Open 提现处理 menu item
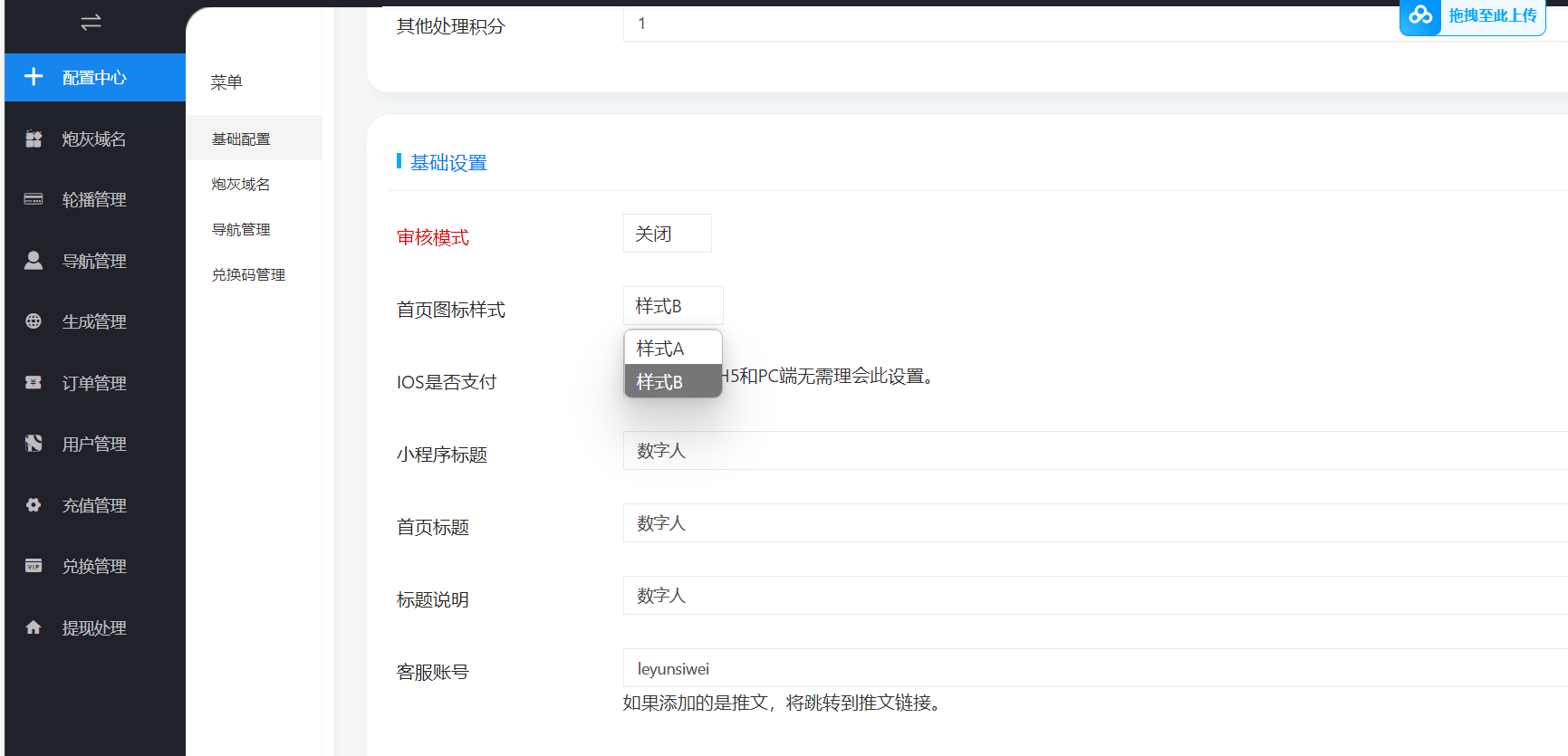The height and width of the screenshot is (756, 1568). (95, 627)
